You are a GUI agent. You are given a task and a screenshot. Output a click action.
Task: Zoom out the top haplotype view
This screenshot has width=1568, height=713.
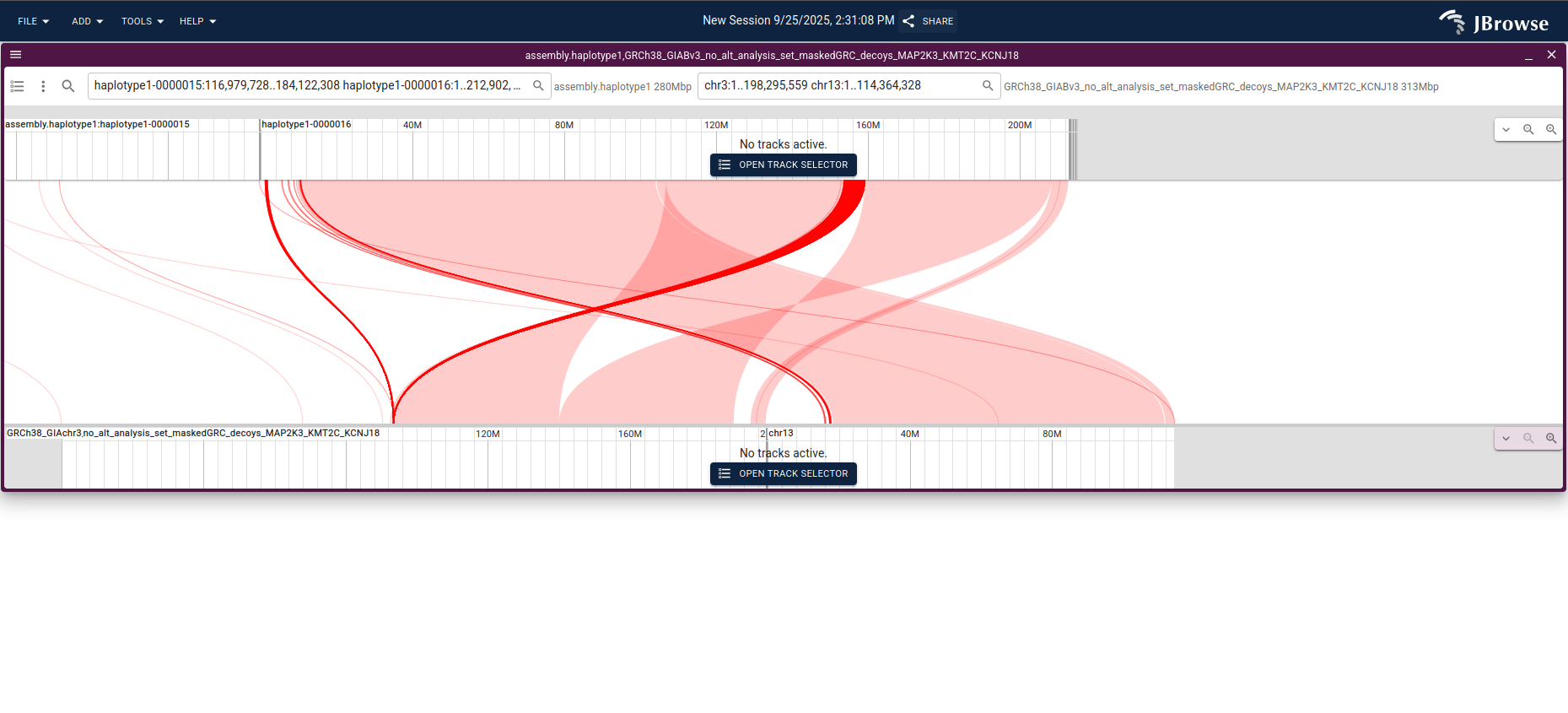pyautogui.click(x=1528, y=130)
